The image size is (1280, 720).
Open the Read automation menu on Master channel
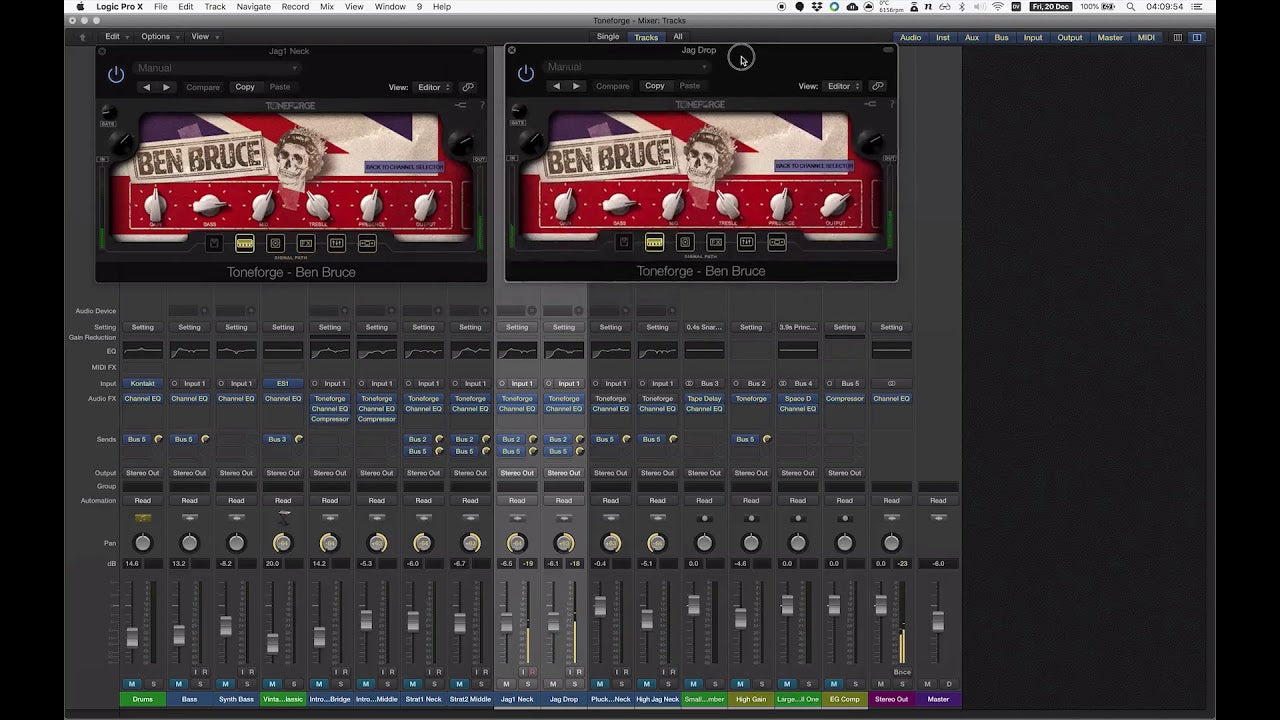(x=938, y=500)
